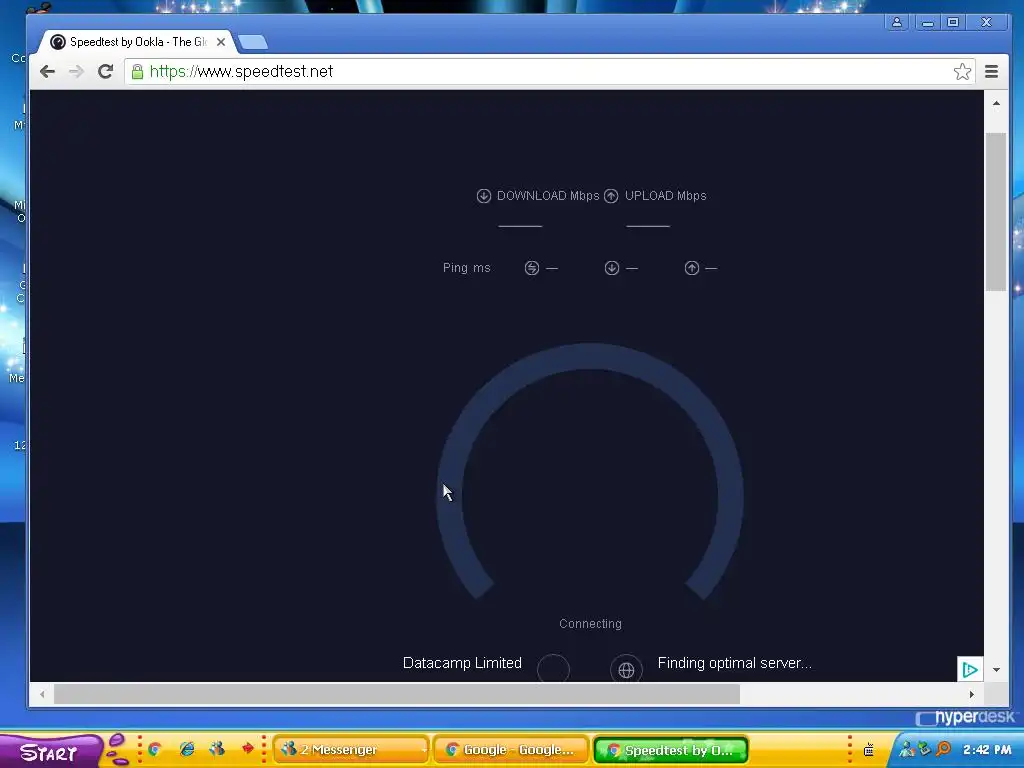Click the Speedtest by Ookla taskbar button
This screenshot has height=768, width=1024.
pos(671,750)
